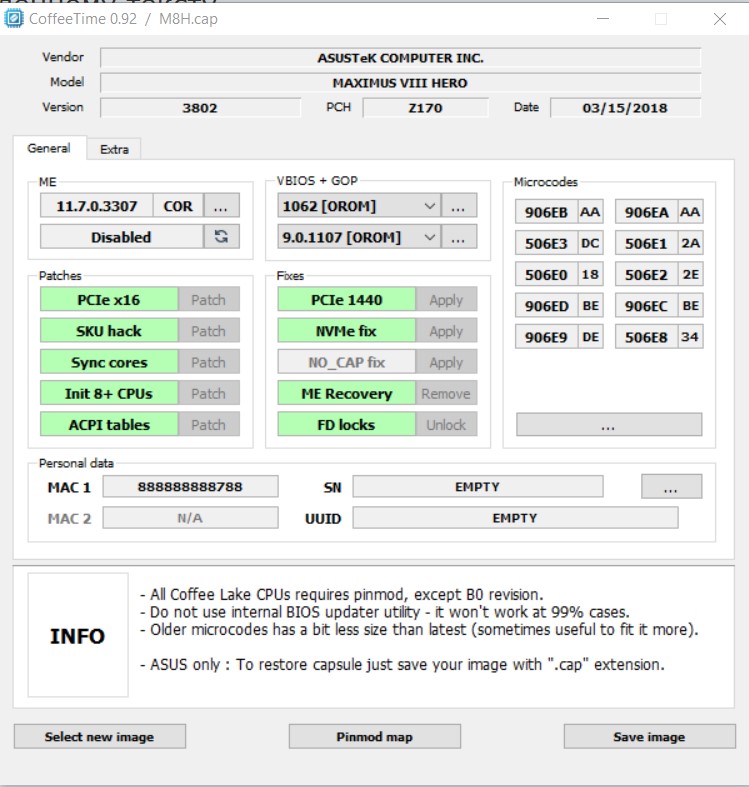The height and width of the screenshot is (787, 749).
Task: Click the FD locks indicator
Action: point(346,425)
